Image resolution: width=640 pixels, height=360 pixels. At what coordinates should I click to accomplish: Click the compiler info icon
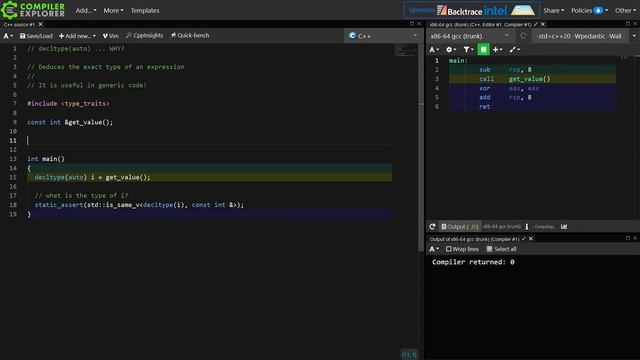point(527,227)
